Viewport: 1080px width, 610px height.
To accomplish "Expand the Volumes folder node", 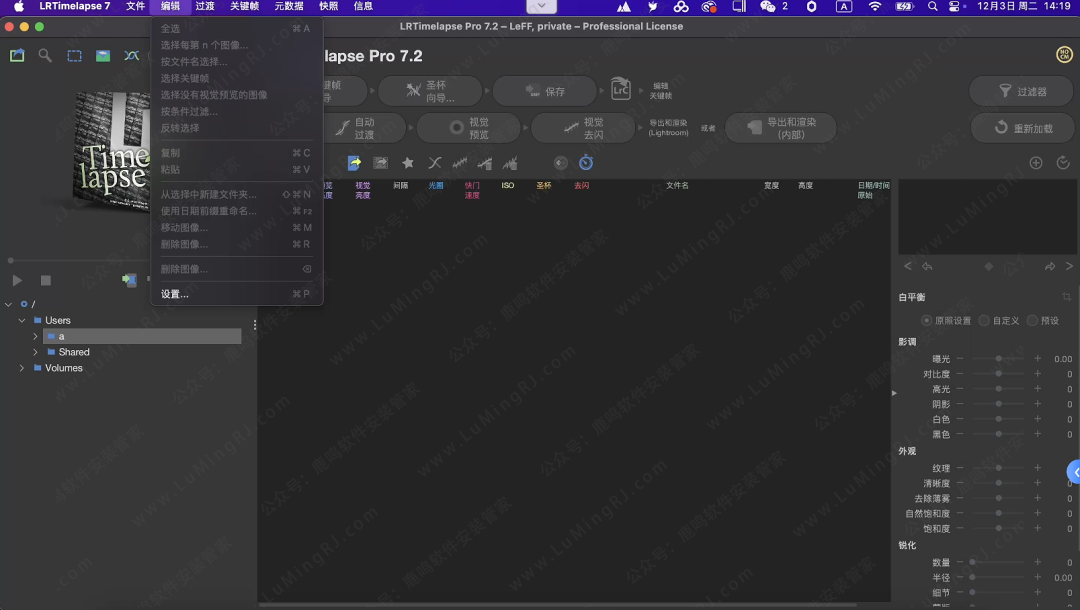I will point(22,368).
